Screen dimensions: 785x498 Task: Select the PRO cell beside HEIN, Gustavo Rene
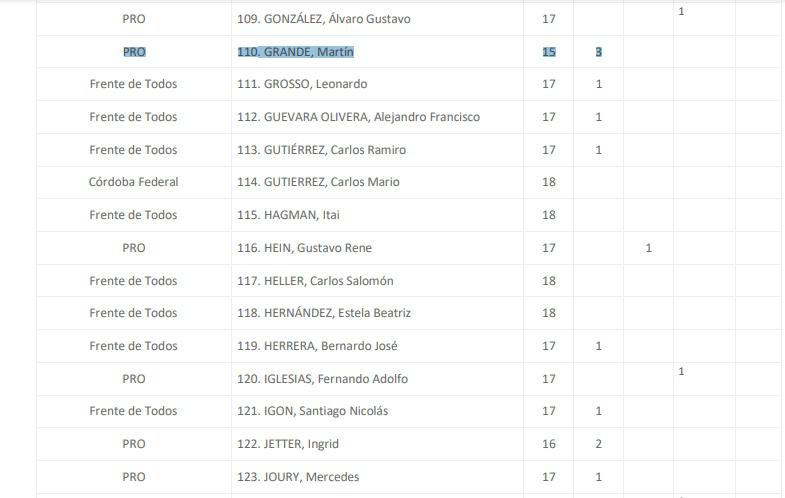pos(133,248)
